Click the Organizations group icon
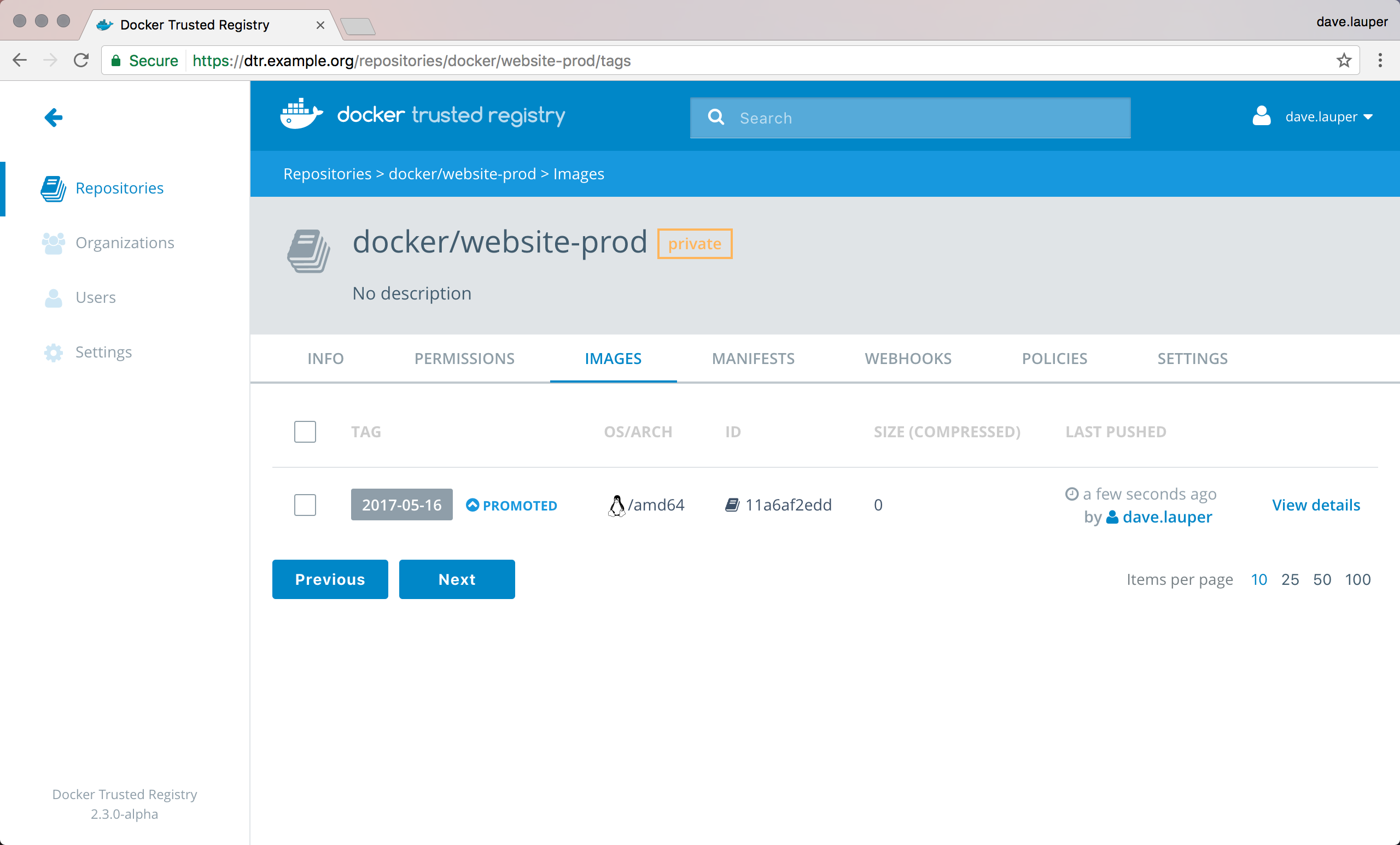 coord(54,243)
